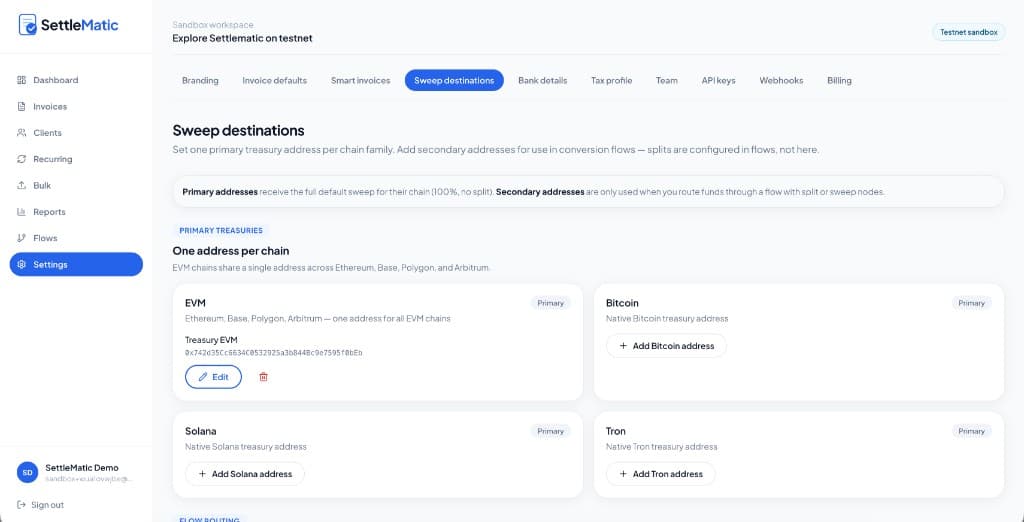The width and height of the screenshot is (1024, 522).
Task: Click the Sign out arrow icon
Action: [22, 505]
